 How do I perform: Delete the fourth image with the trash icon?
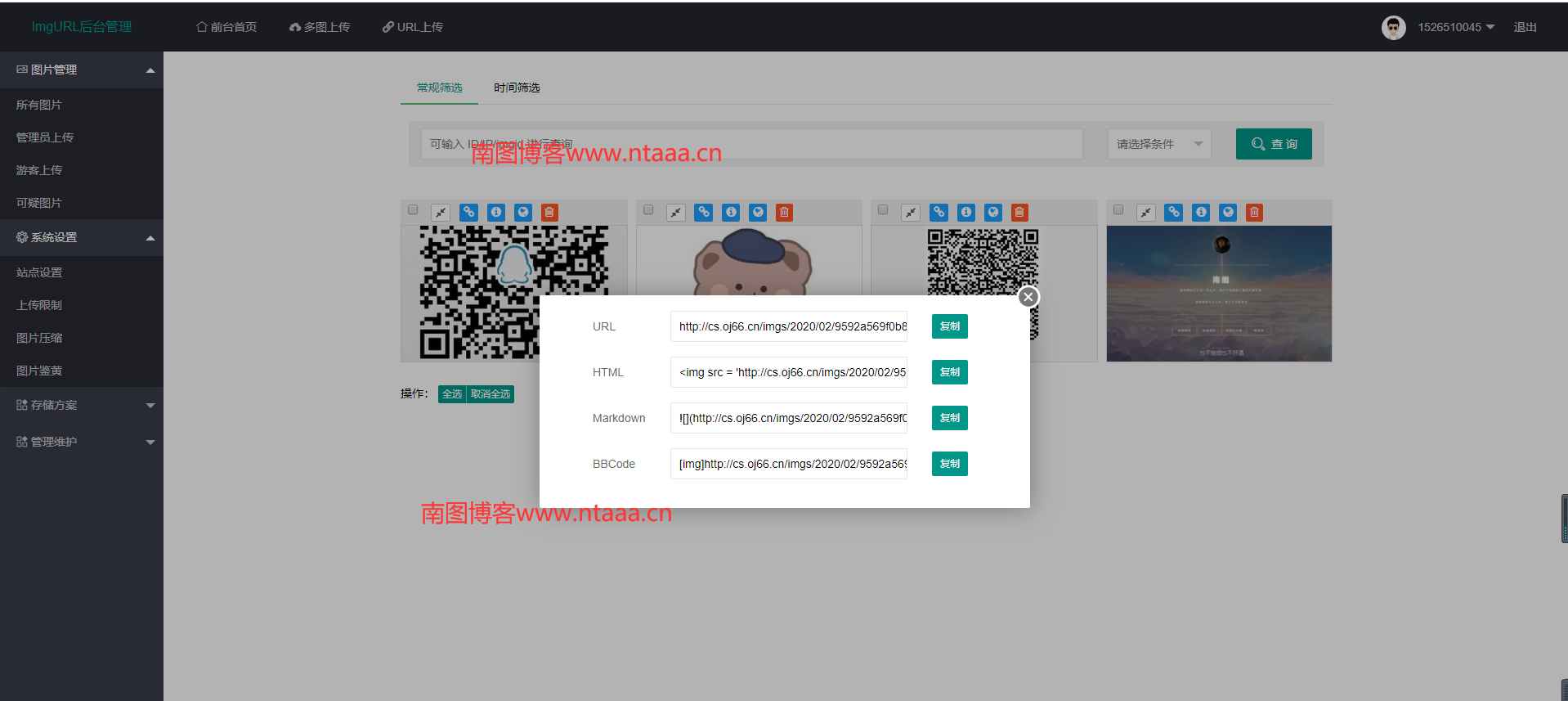1254,213
